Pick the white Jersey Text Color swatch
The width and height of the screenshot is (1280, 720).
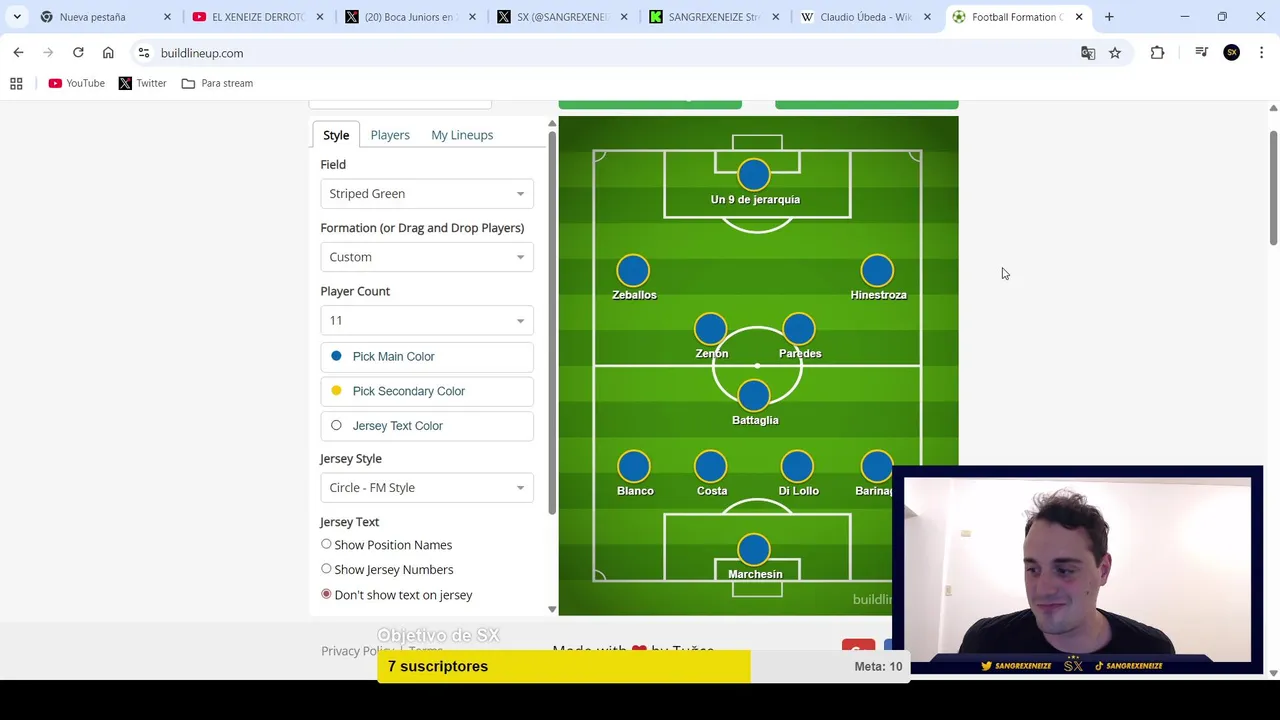pyautogui.click(x=336, y=425)
